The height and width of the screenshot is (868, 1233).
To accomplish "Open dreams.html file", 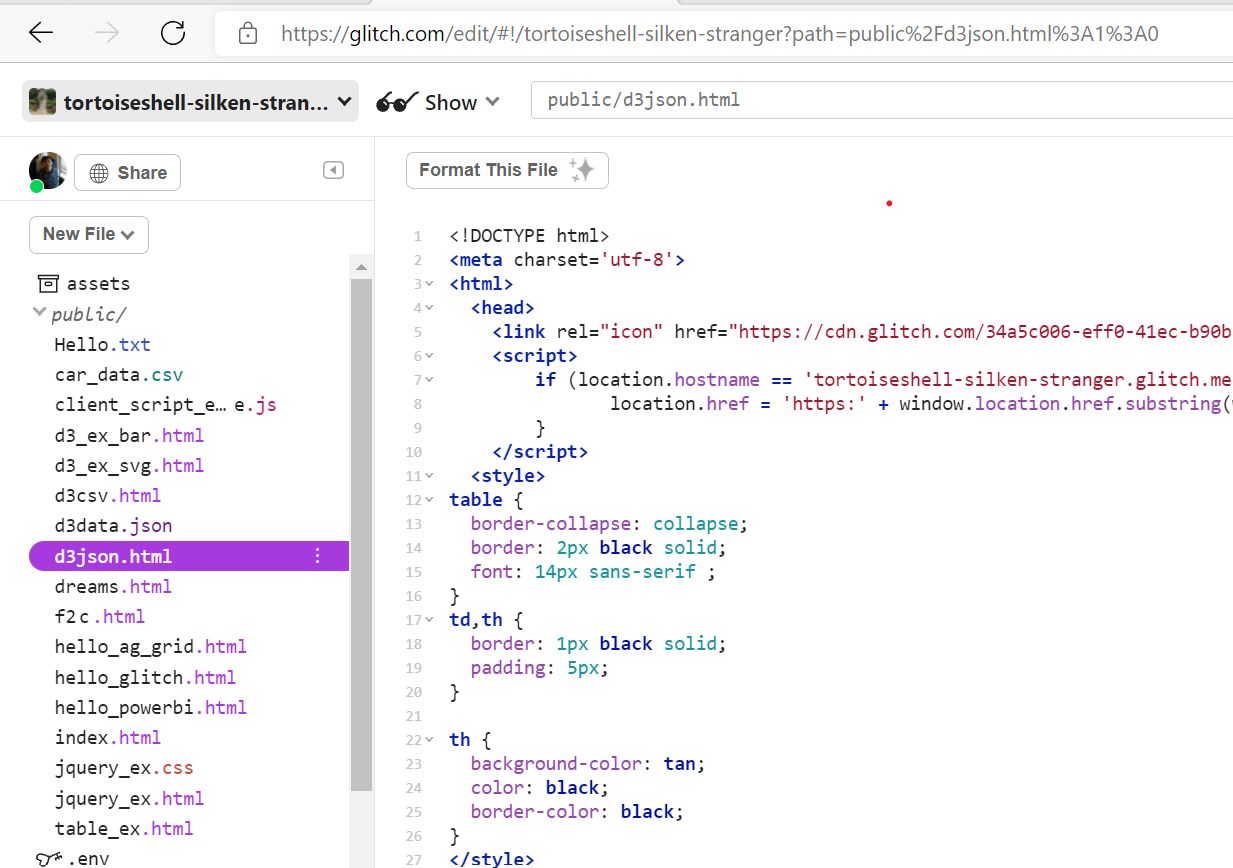I will click(113, 586).
